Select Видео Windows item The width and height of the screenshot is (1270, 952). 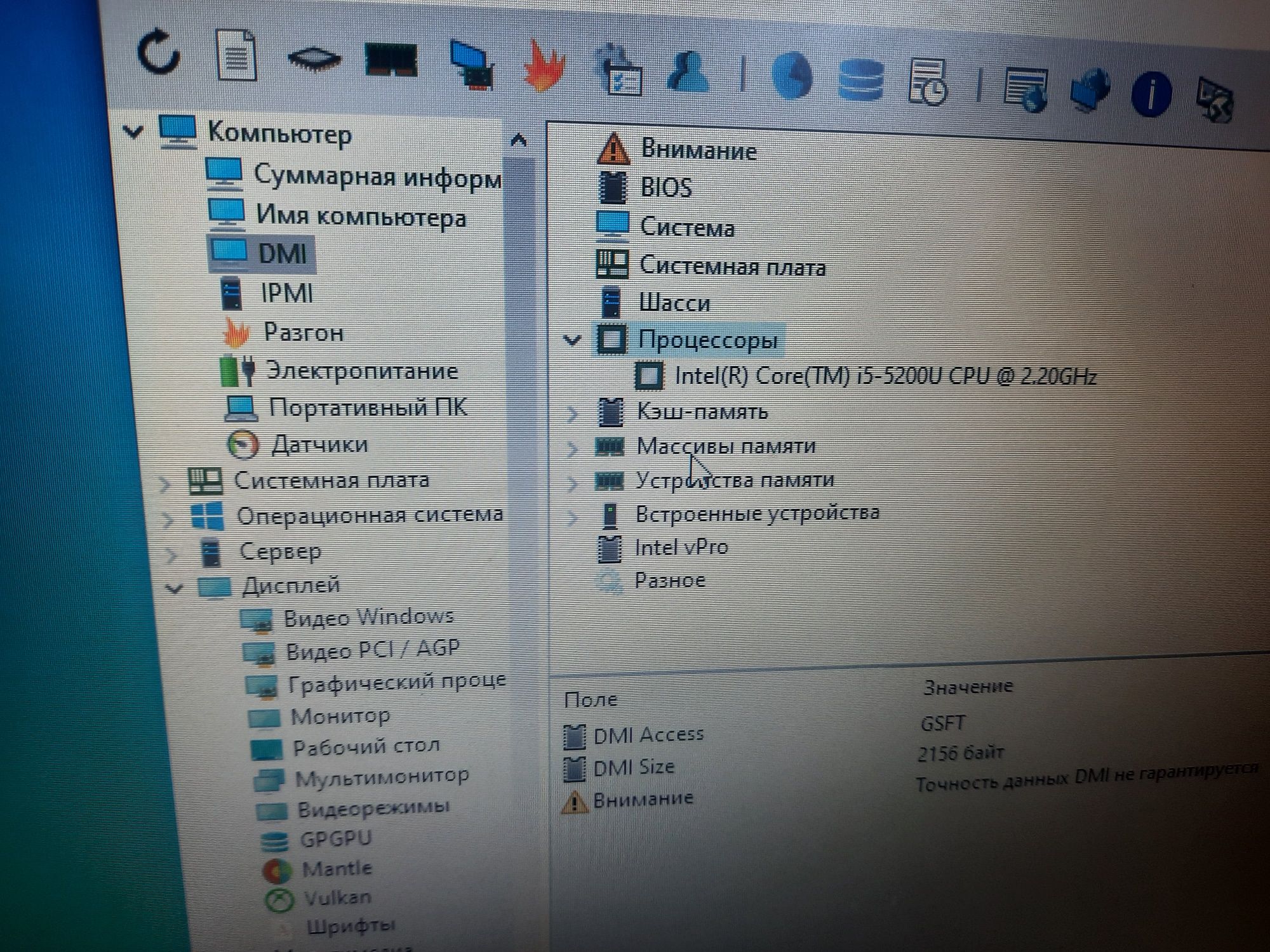pyautogui.click(x=347, y=618)
